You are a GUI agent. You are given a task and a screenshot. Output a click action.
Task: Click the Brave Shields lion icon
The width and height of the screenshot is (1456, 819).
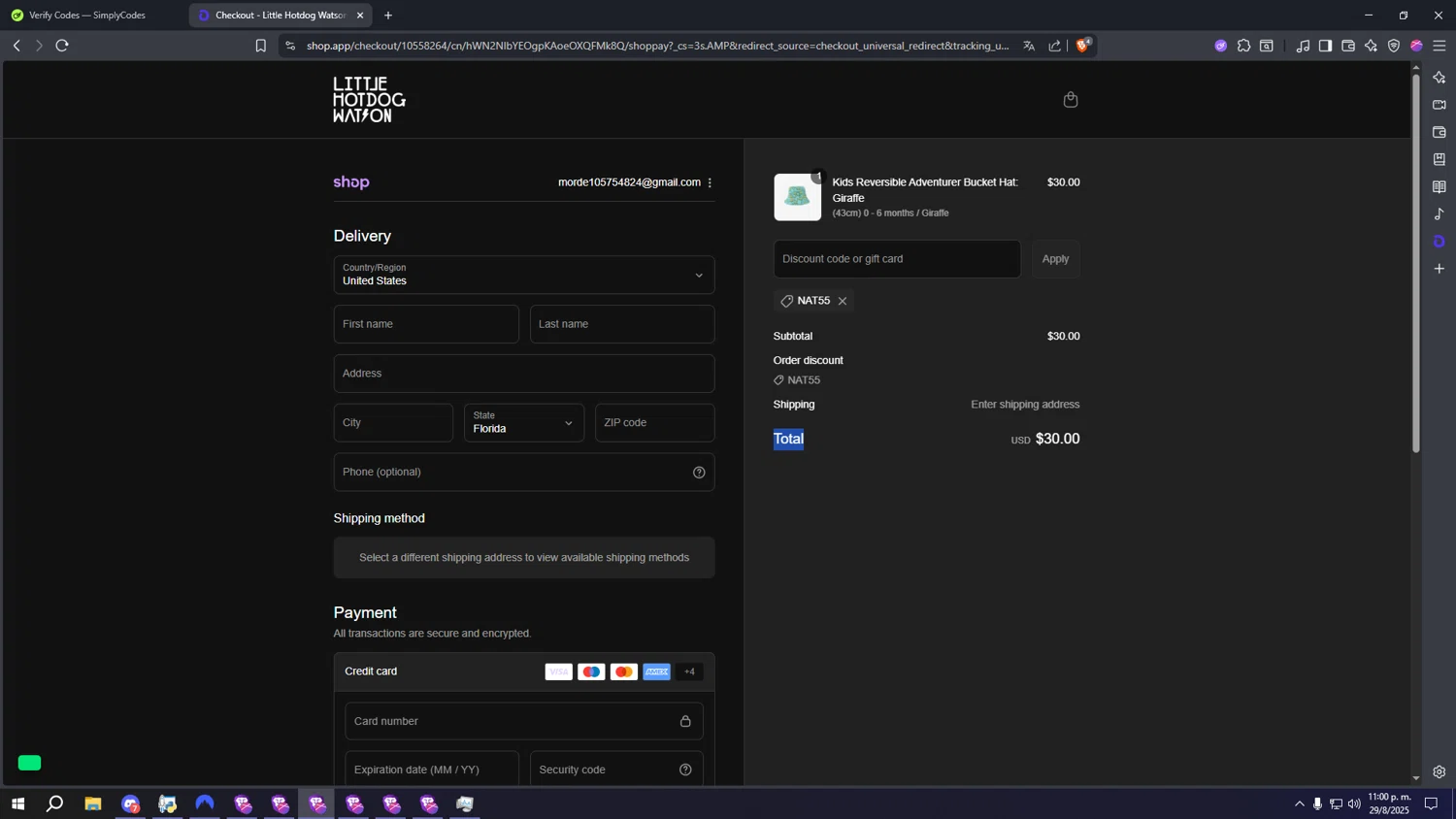1083,45
